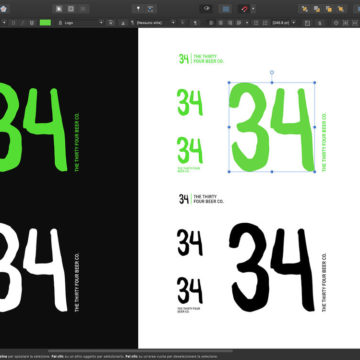Align text center in context toolbar

[220, 23]
